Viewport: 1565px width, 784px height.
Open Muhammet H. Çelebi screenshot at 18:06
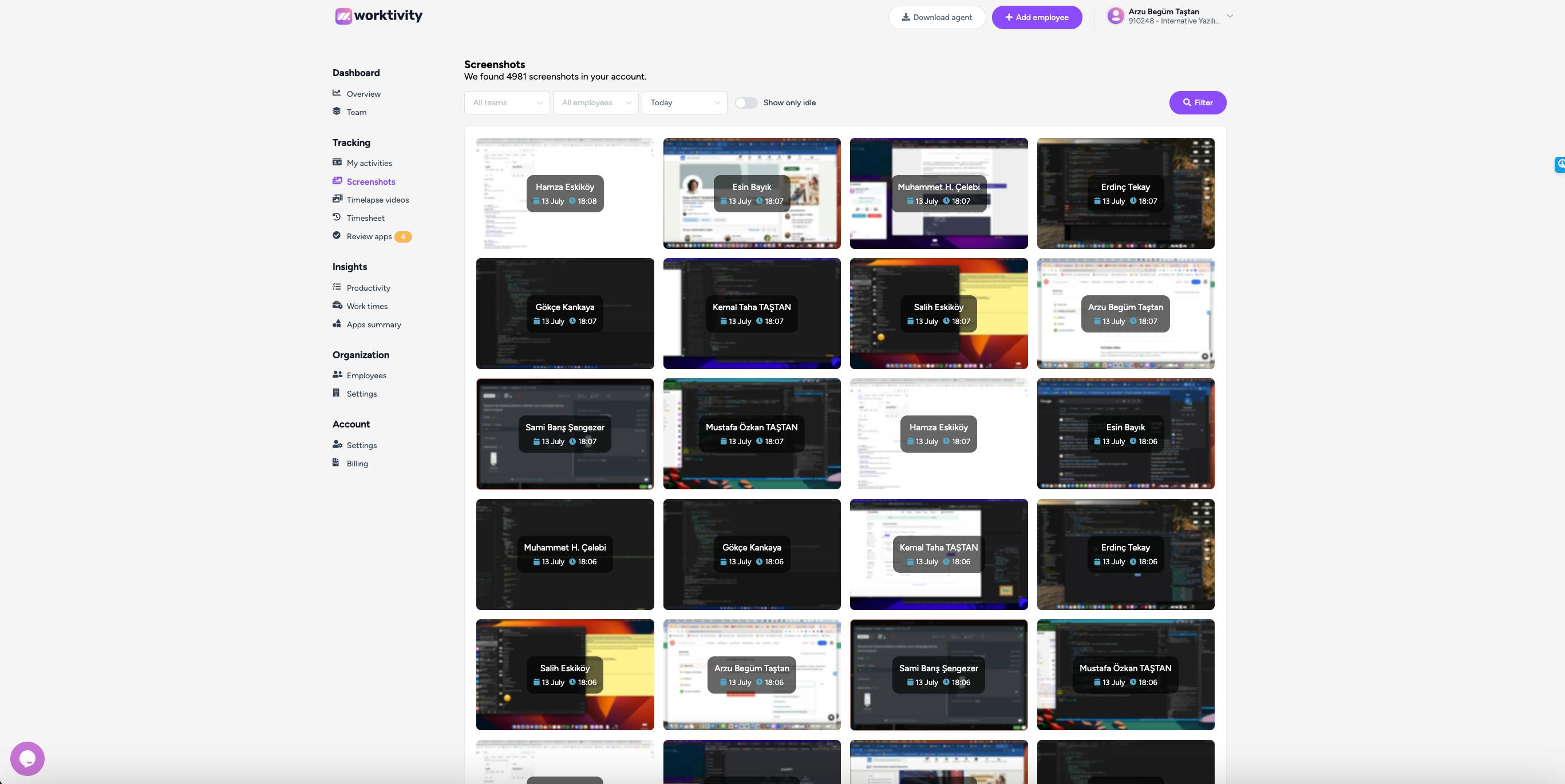[565, 555]
